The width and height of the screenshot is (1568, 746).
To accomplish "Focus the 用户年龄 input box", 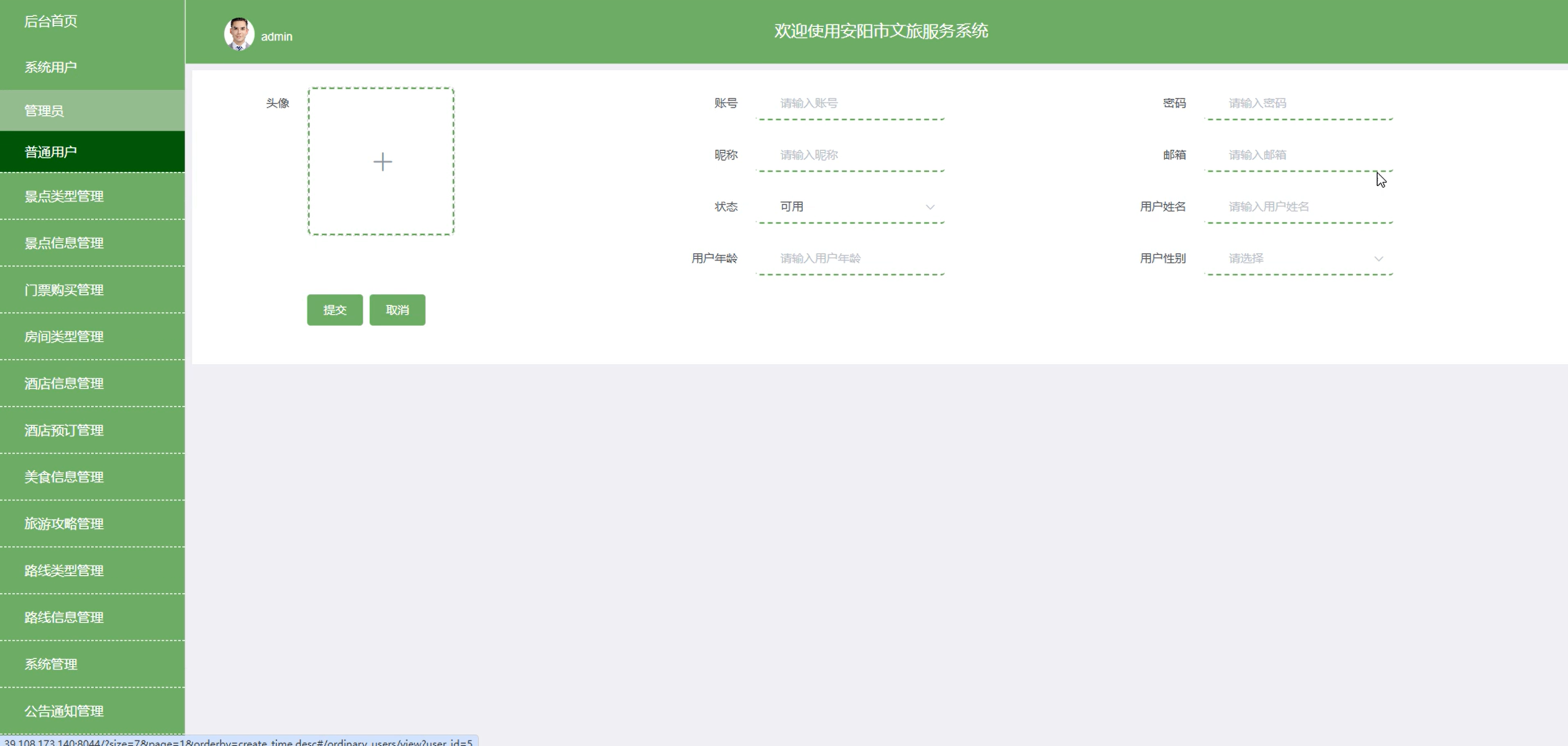I will (x=850, y=259).
